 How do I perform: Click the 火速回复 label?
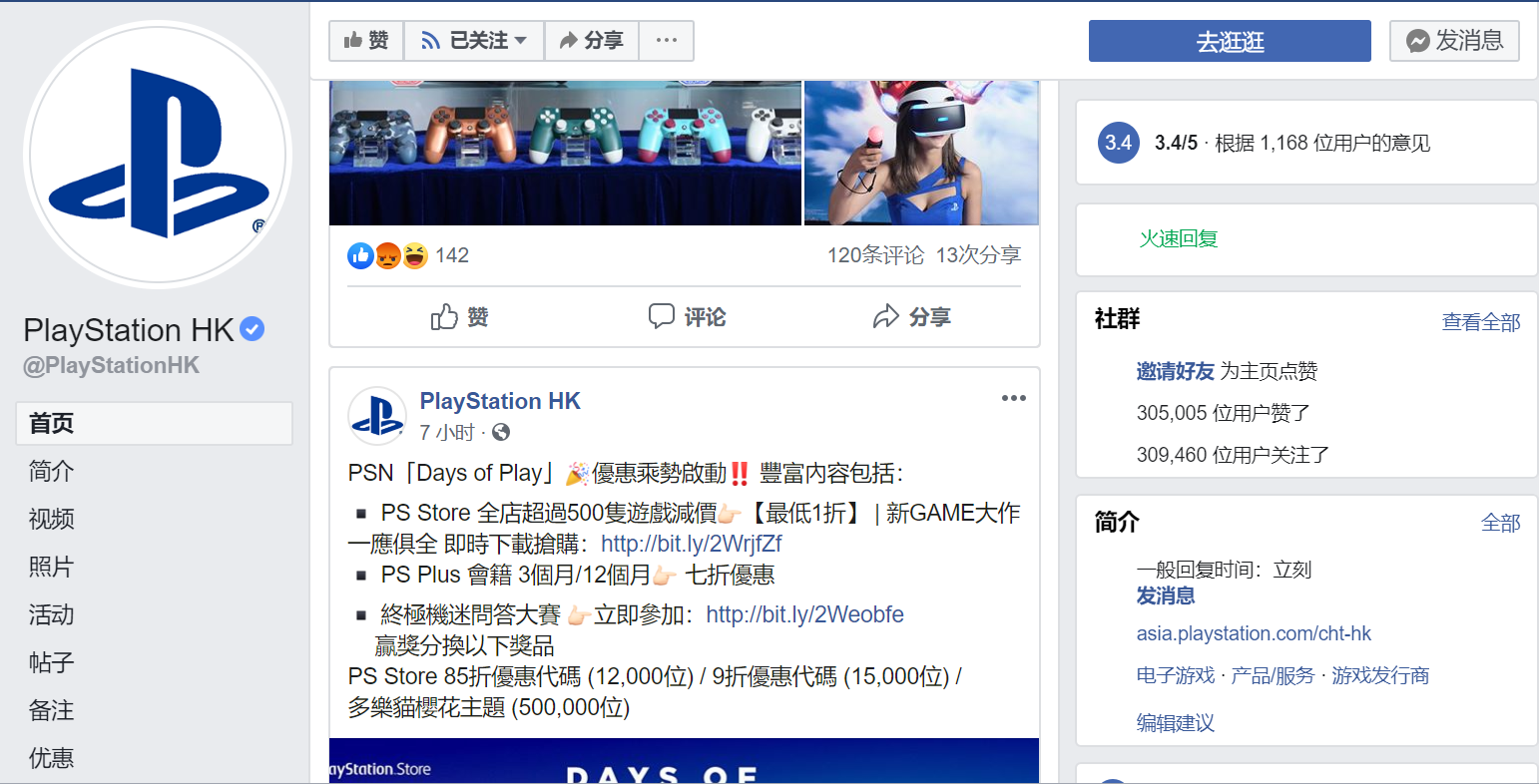click(1179, 238)
